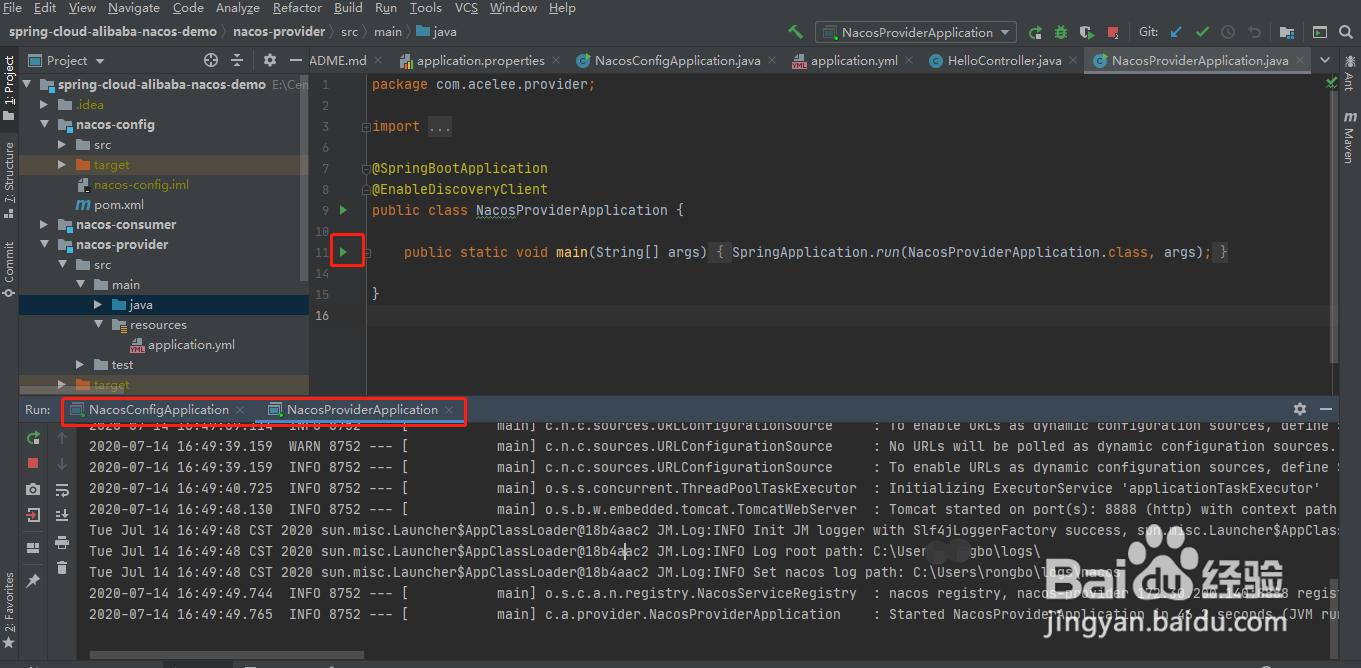The height and width of the screenshot is (668, 1361).
Task: Run with Coverage from the top toolbar
Action: point(1087,32)
